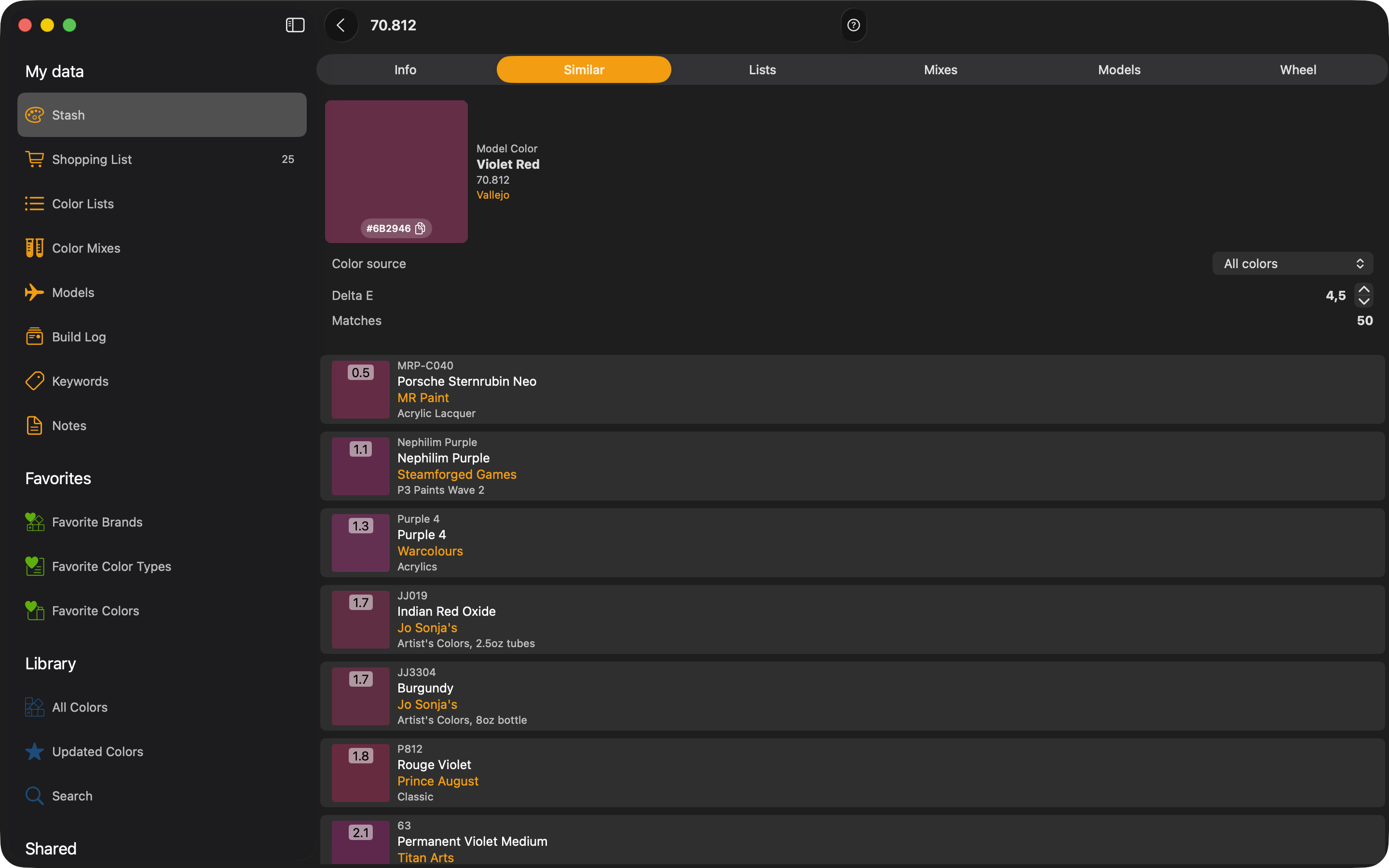Click the Stash palette icon
This screenshot has width=1389, height=868.
click(x=34, y=115)
